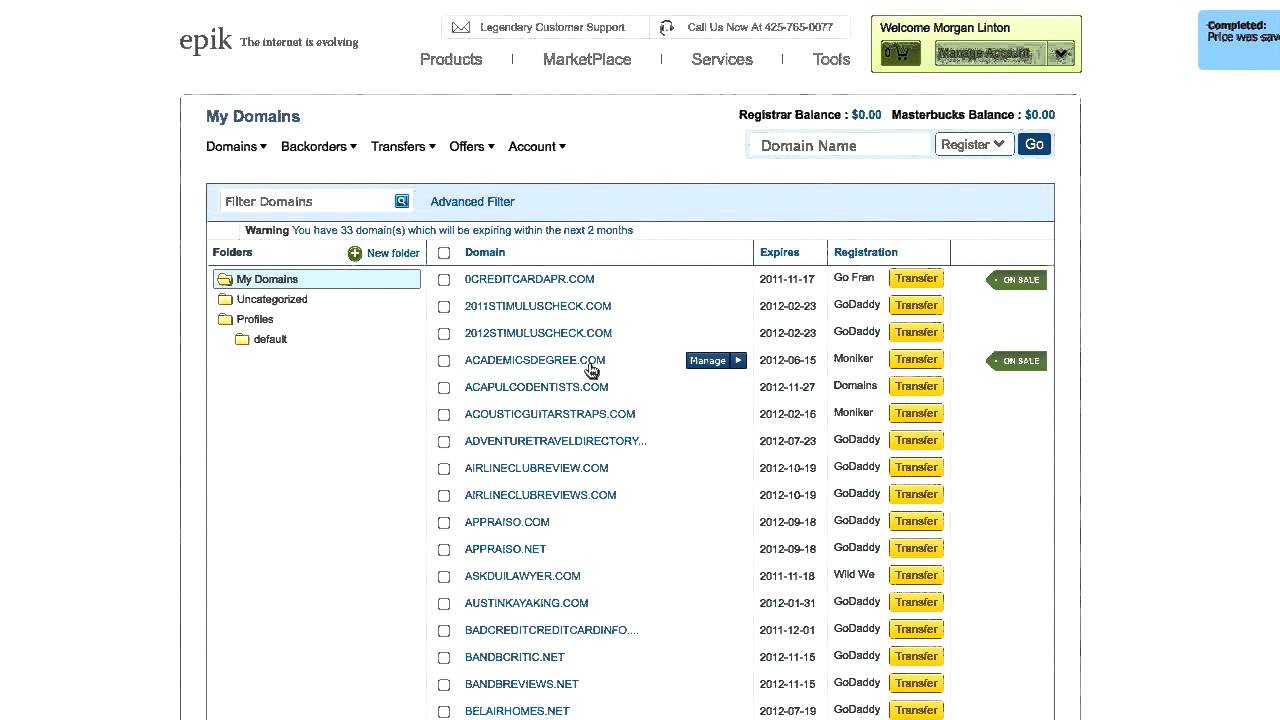Click the filter domains search icon
This screenshot has width=1280, height=720.
402,201
